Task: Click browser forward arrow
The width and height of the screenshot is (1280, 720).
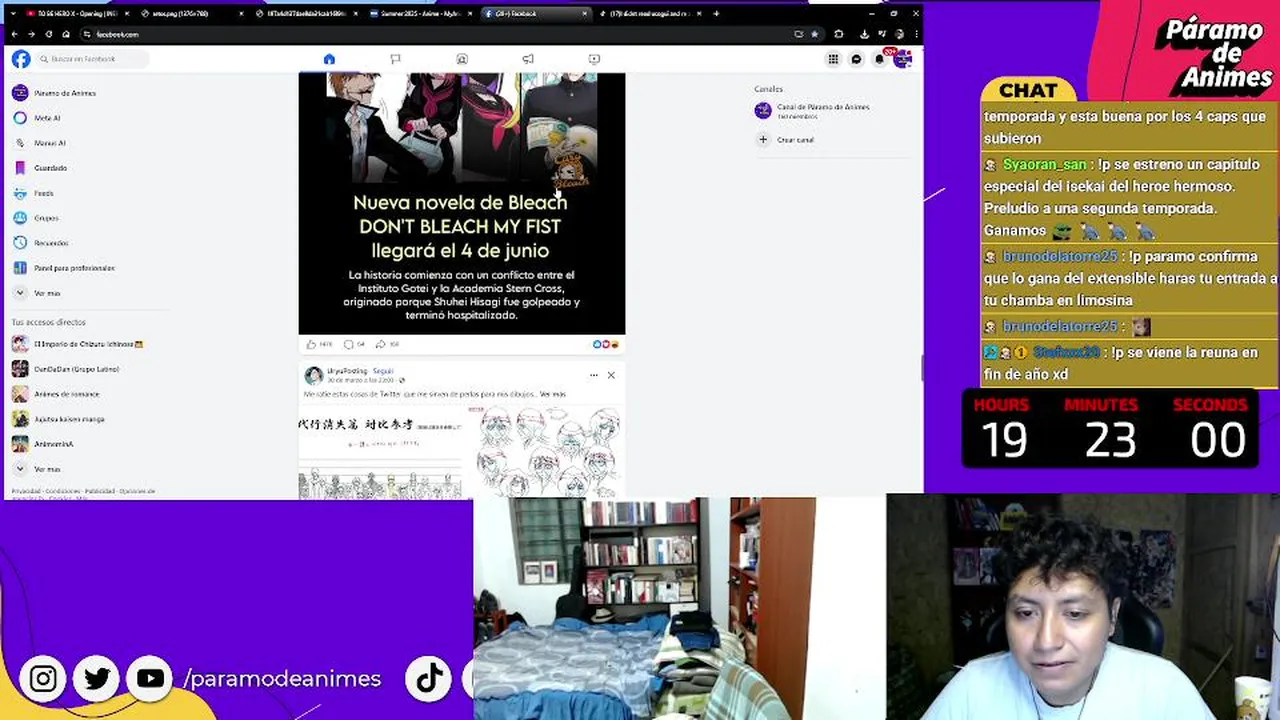Action: tap(31, 34)
